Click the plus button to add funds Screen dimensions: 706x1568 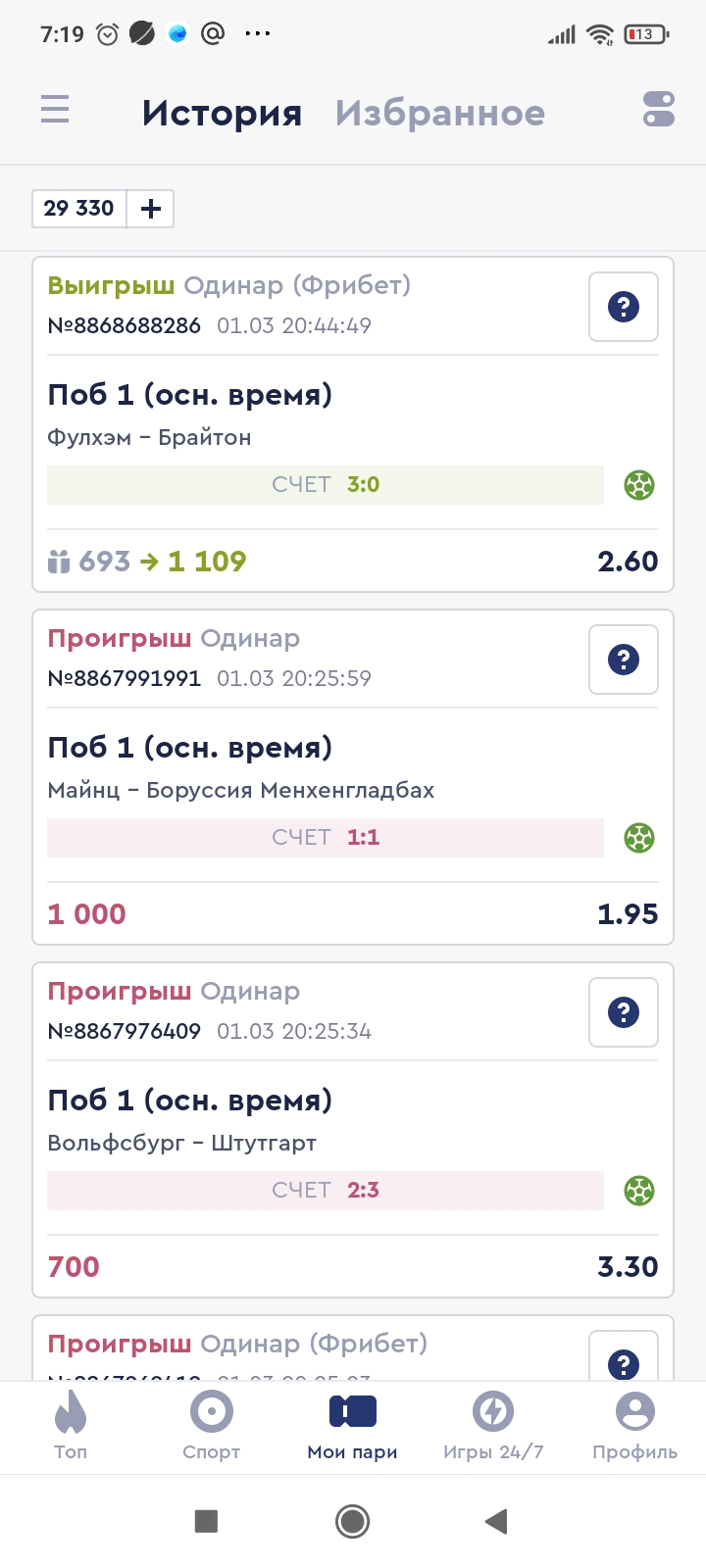(151, 209)
